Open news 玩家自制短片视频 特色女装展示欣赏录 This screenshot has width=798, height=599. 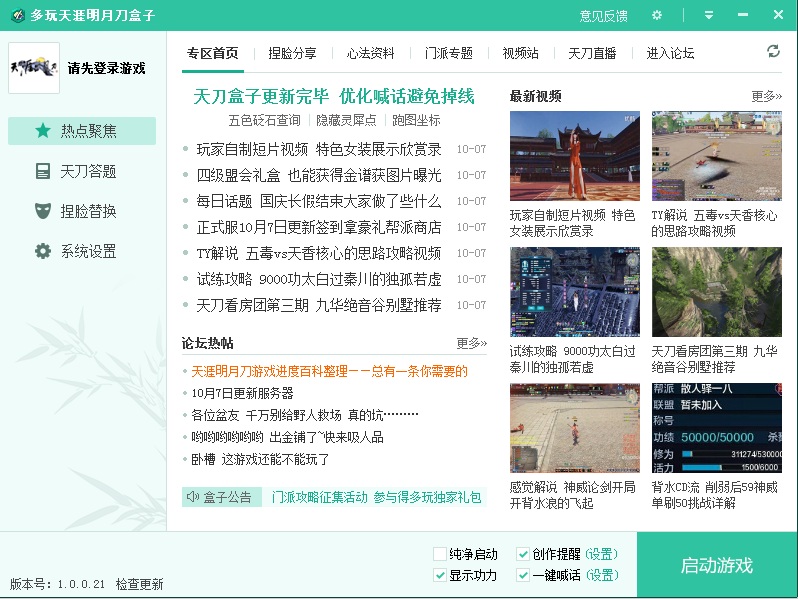click(x=319, y=149)
